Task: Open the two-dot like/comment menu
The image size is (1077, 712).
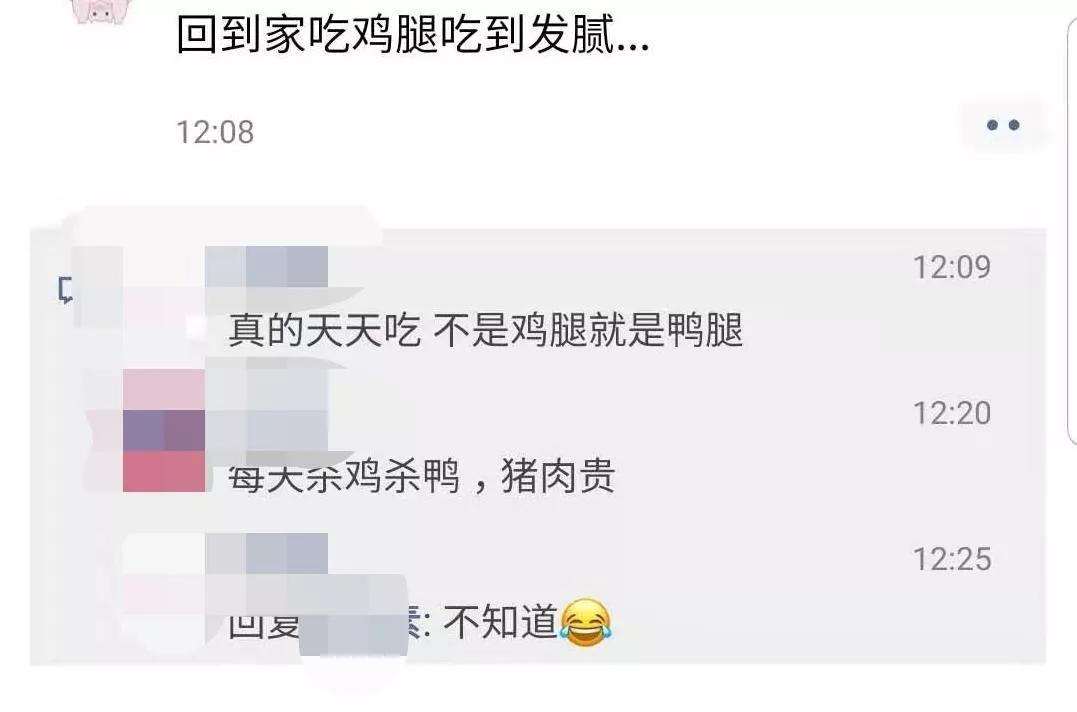Action: tap(1002, 125)
